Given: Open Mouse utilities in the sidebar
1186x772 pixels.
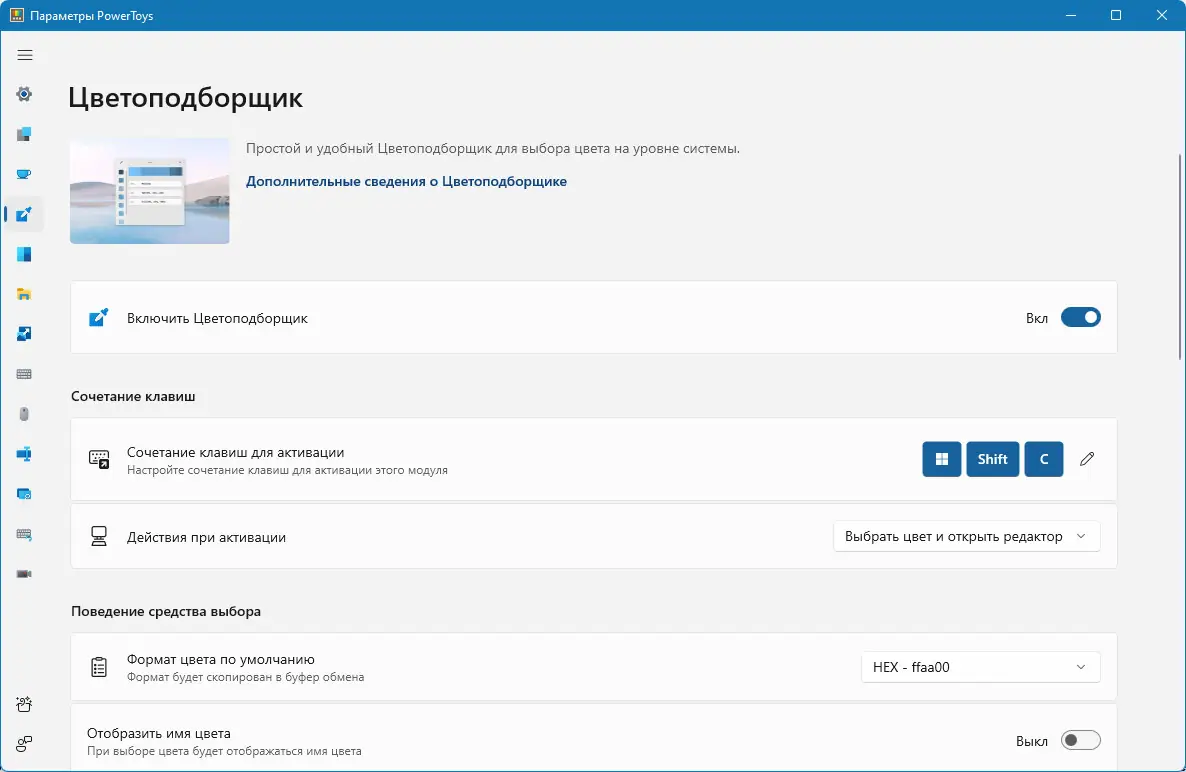Looking at the screenshot, I should click(x=25, y=414).
